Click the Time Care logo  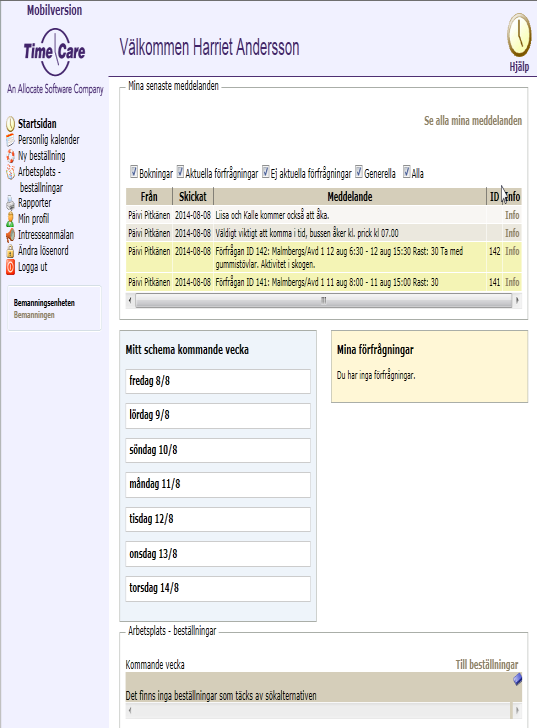pos(55,52)
